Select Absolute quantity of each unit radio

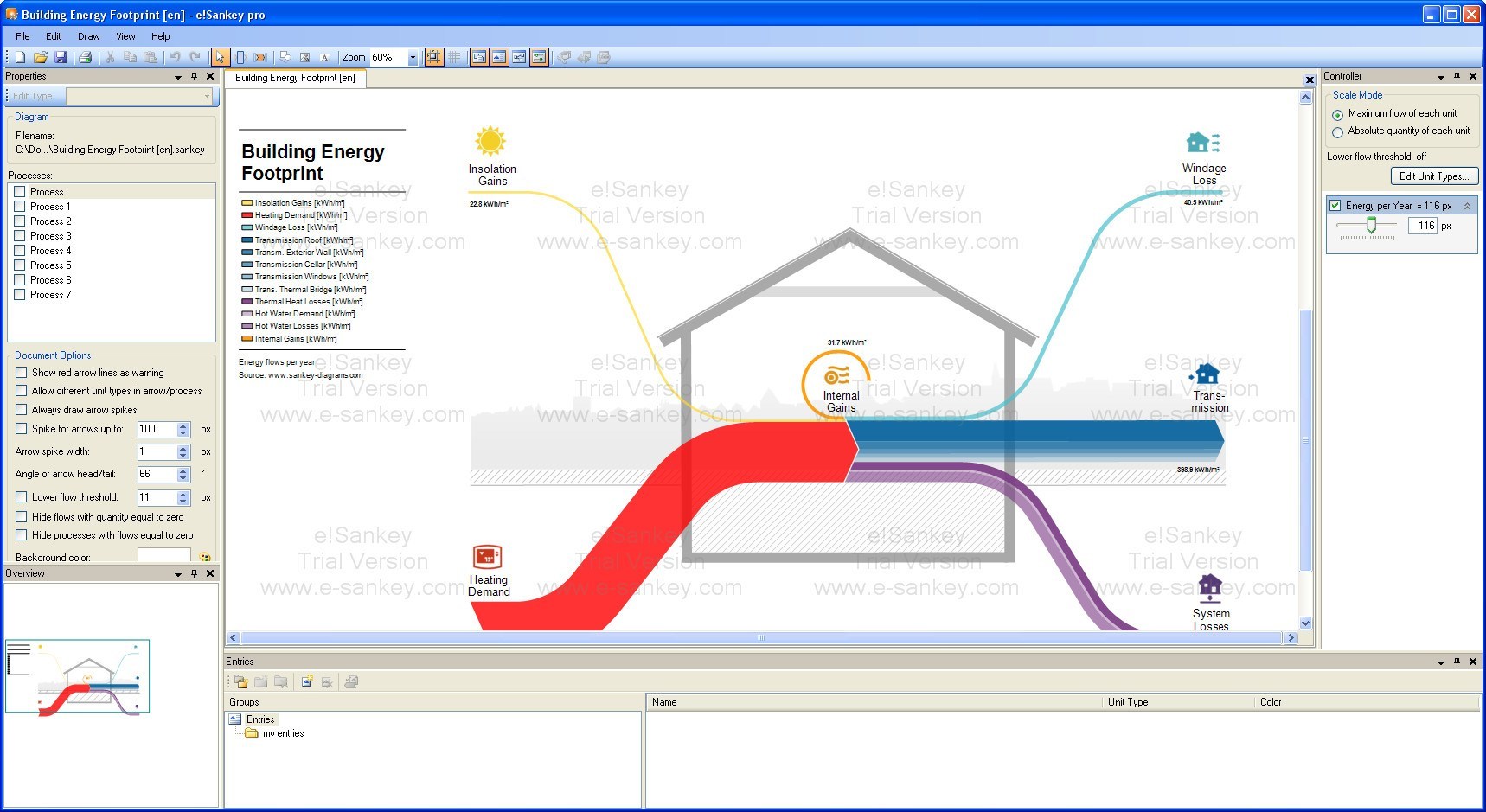tap(1338, 132)
